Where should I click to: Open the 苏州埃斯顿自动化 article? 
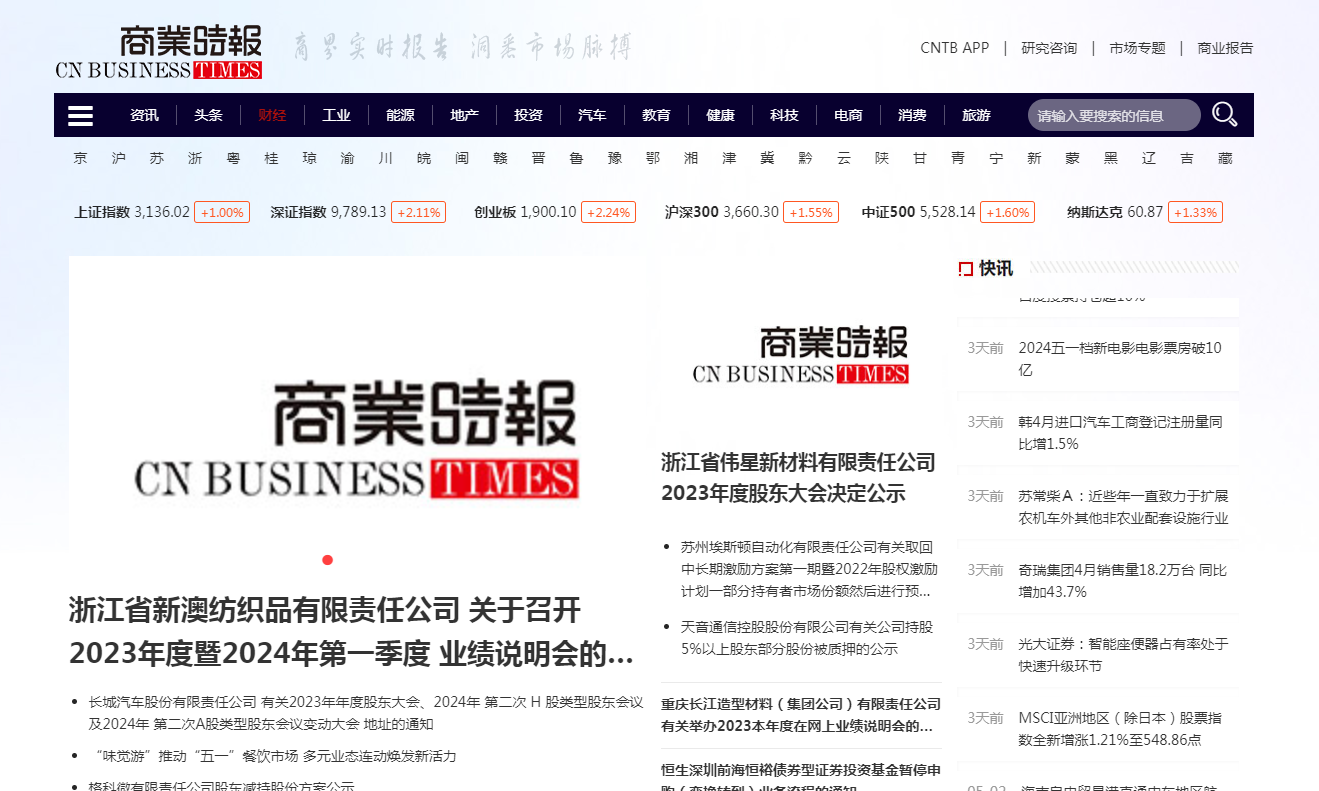809,569
